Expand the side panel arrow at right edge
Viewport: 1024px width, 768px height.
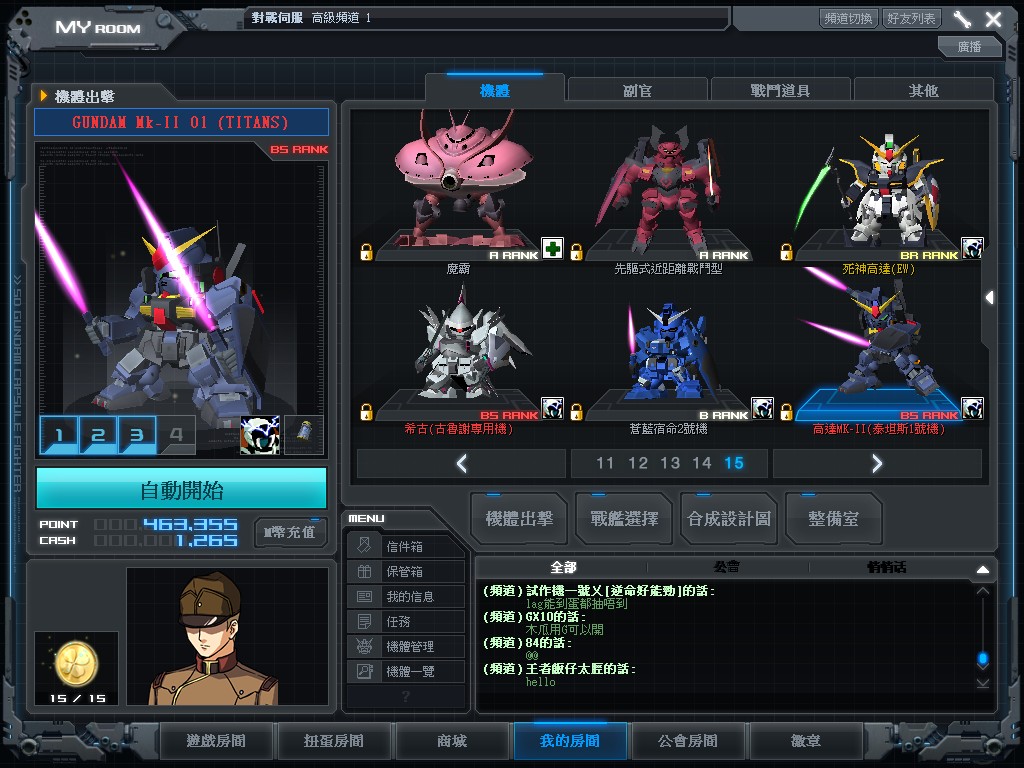(x=990, y=298)
